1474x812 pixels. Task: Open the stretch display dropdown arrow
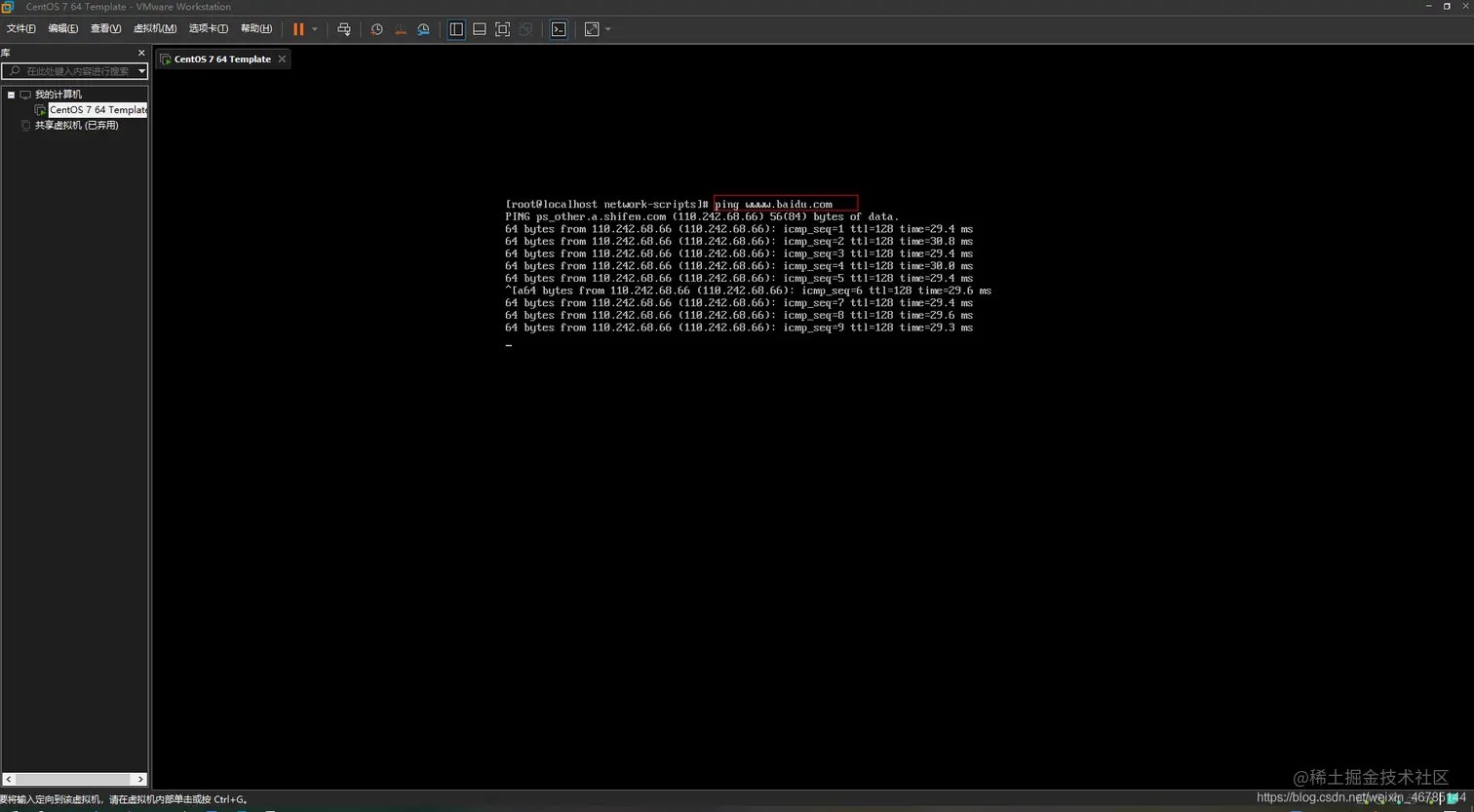608,29
